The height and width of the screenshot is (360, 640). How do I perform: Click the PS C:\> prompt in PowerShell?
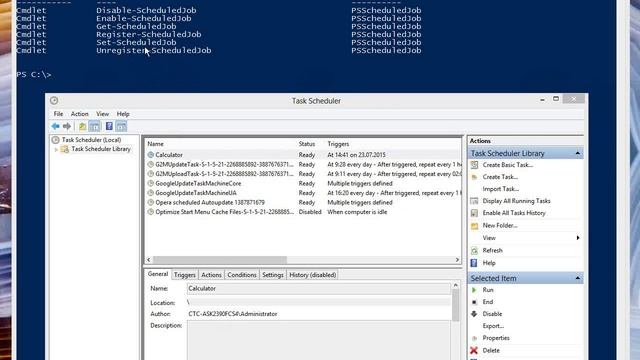tap(34, 75)
